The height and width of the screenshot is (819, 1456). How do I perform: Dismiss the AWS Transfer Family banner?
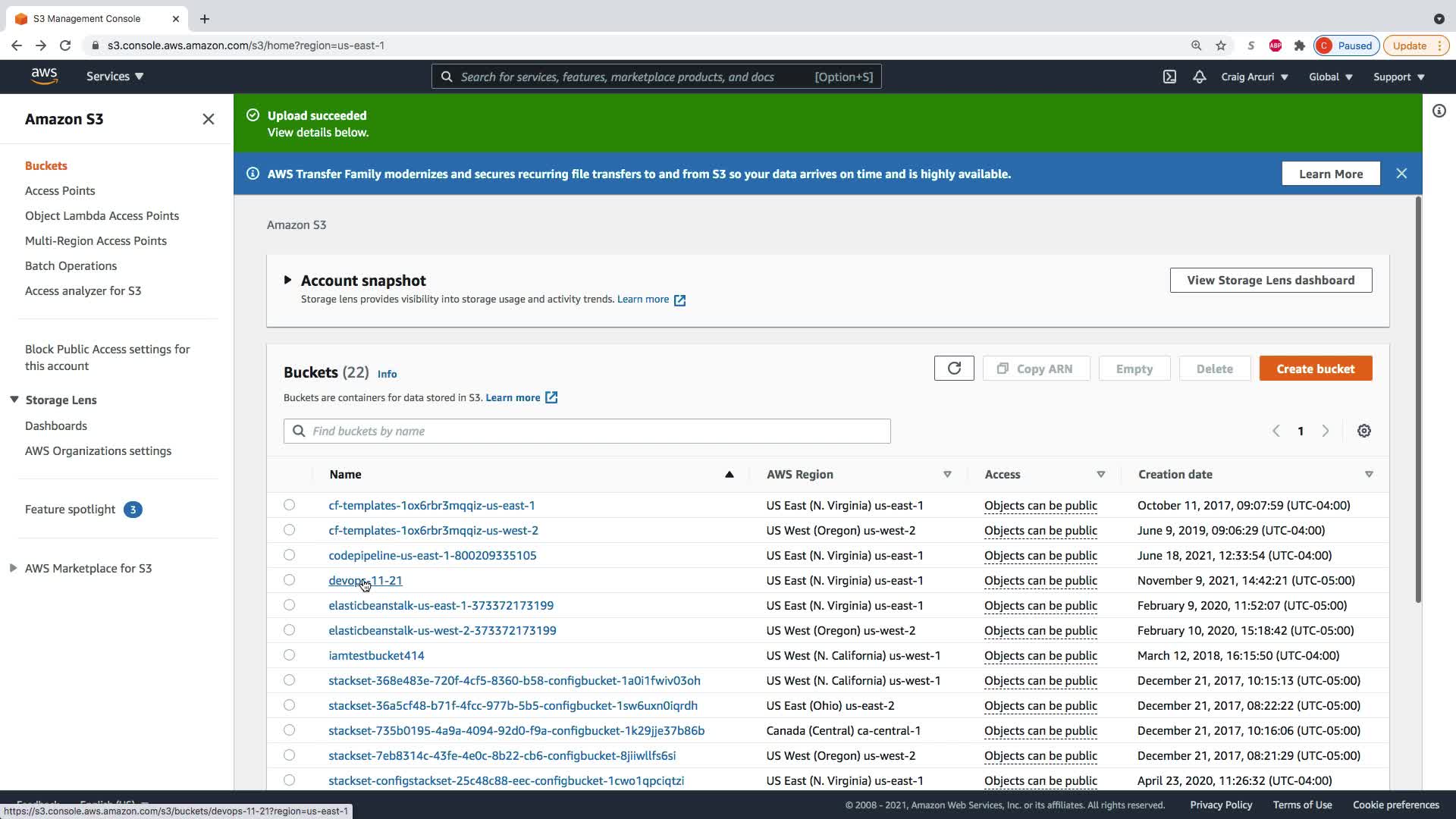coord(1401,174)
